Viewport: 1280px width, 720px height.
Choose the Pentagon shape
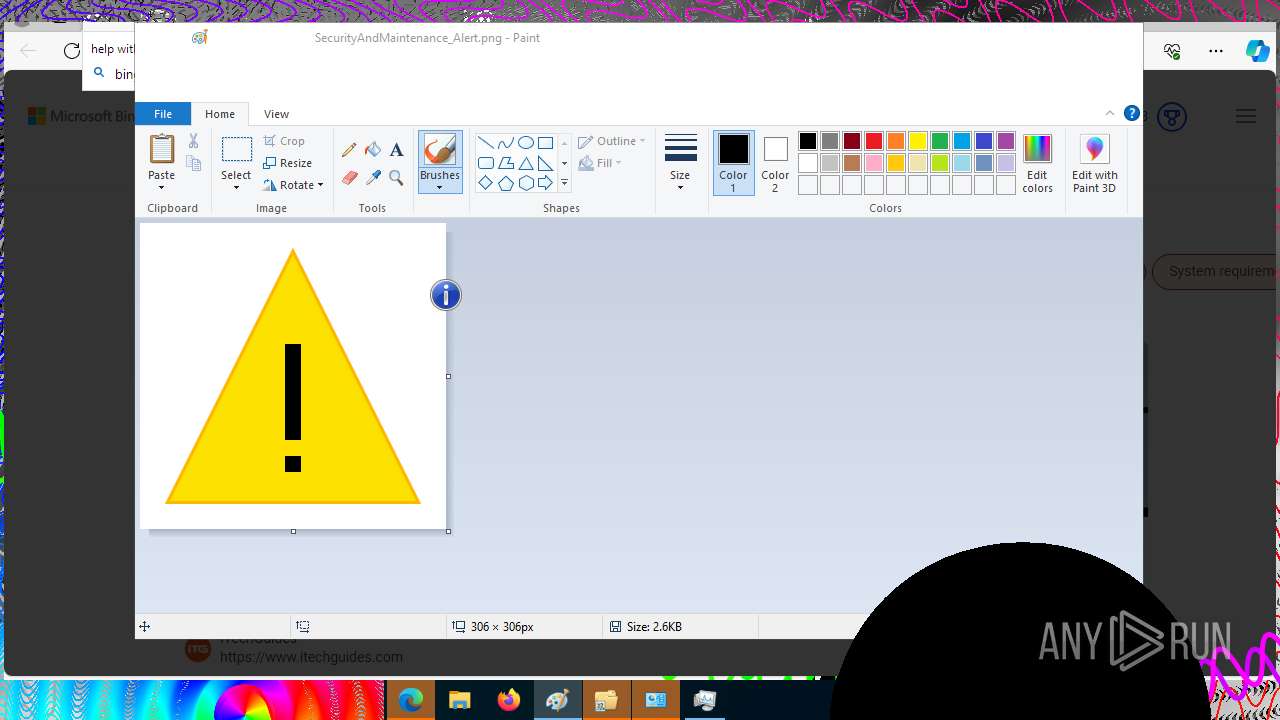pyautogui.click(x=505, y=183)
